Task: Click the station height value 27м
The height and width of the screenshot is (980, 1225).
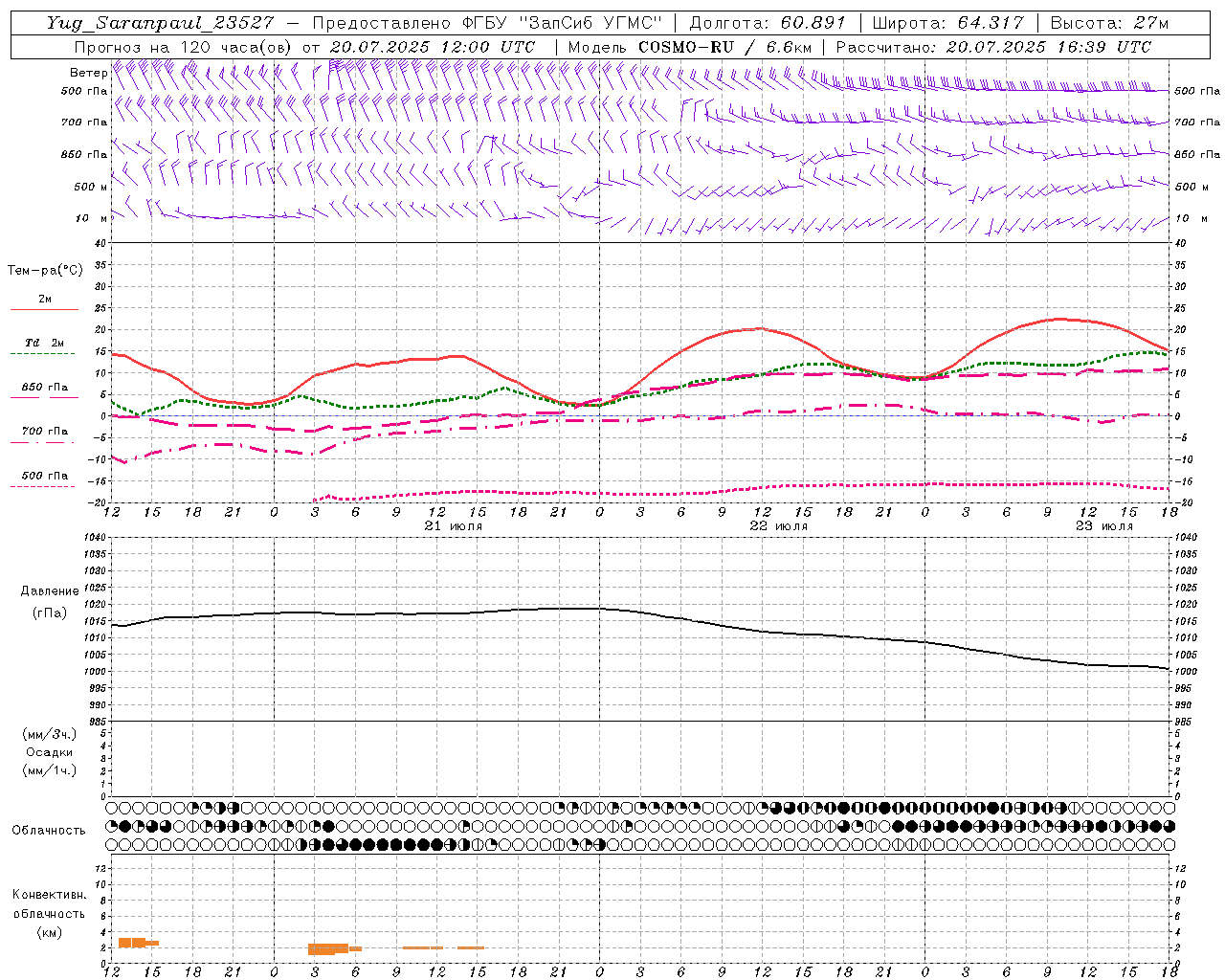Action: [1150, 23]
